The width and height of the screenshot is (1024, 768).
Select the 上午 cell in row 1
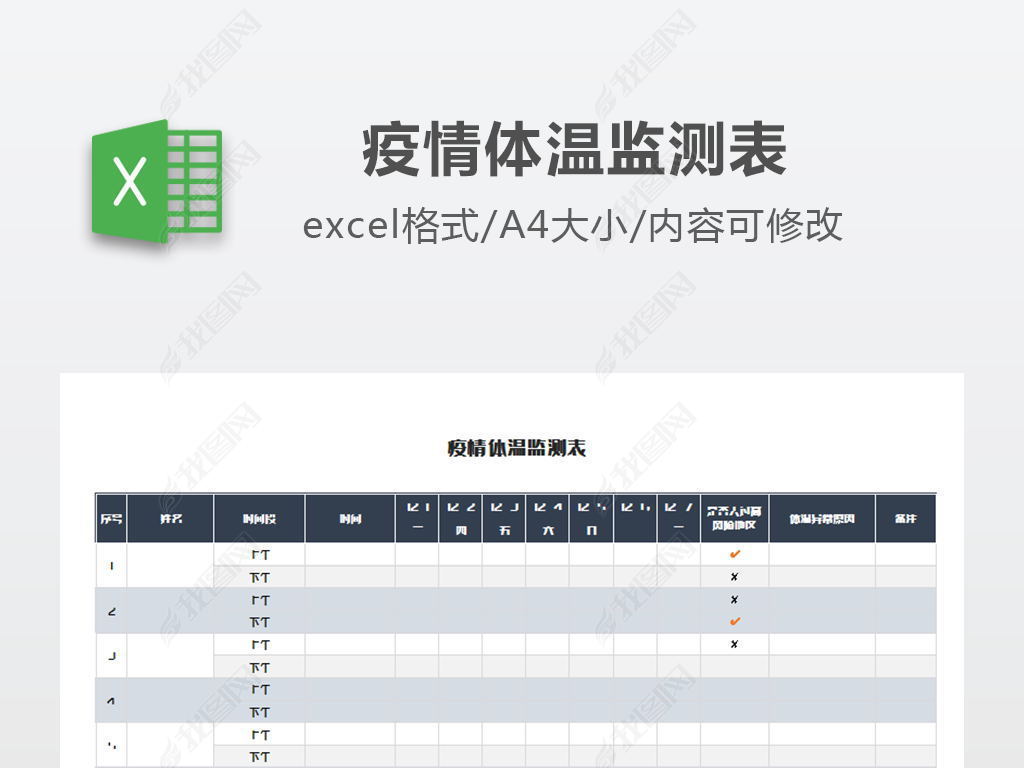click(259, 554)
